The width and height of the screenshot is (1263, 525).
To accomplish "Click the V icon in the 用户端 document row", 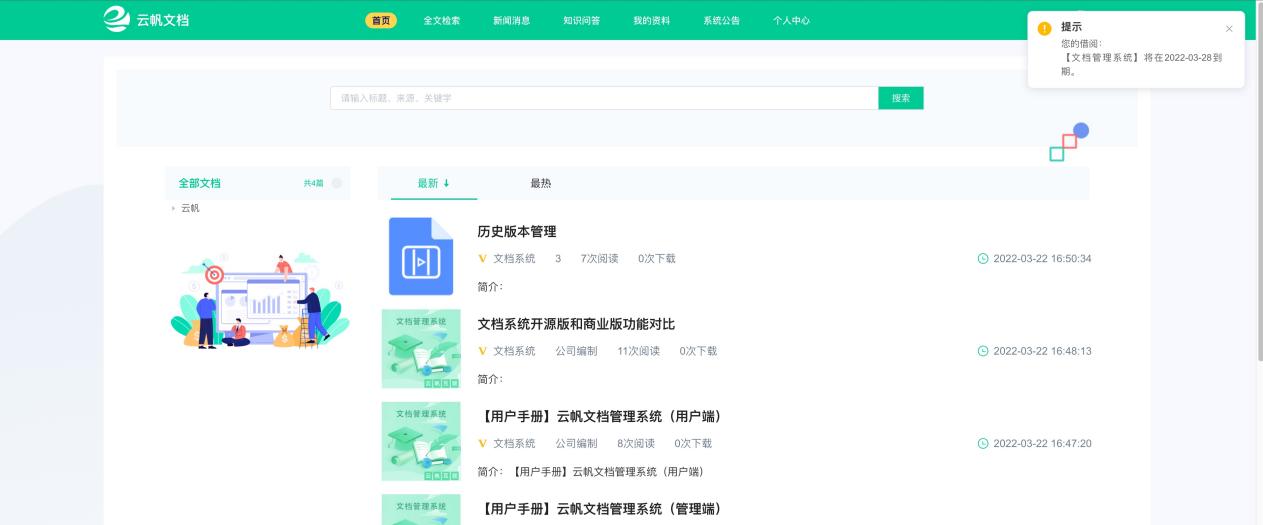I will click(483, 443).
